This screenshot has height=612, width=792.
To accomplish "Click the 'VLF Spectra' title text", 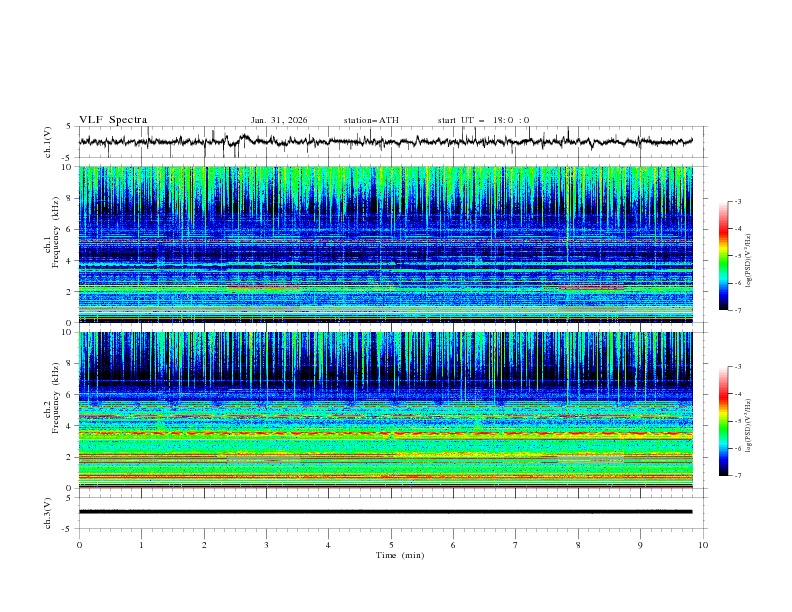I will point(113,120).
